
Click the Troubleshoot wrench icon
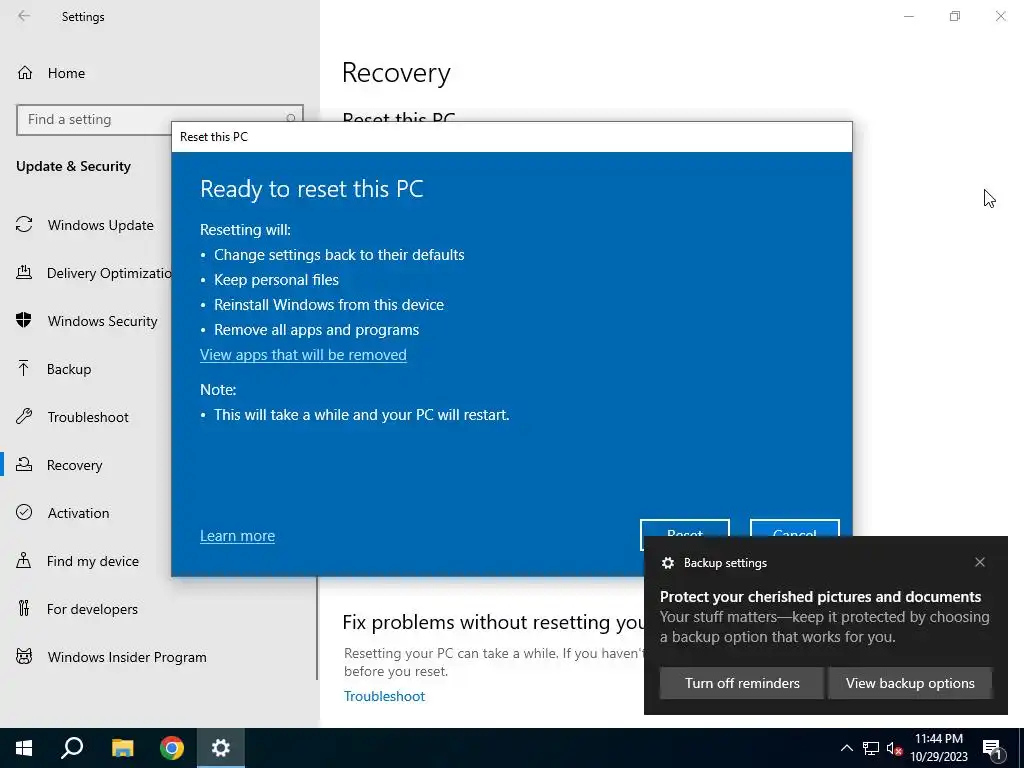(24, 416)
